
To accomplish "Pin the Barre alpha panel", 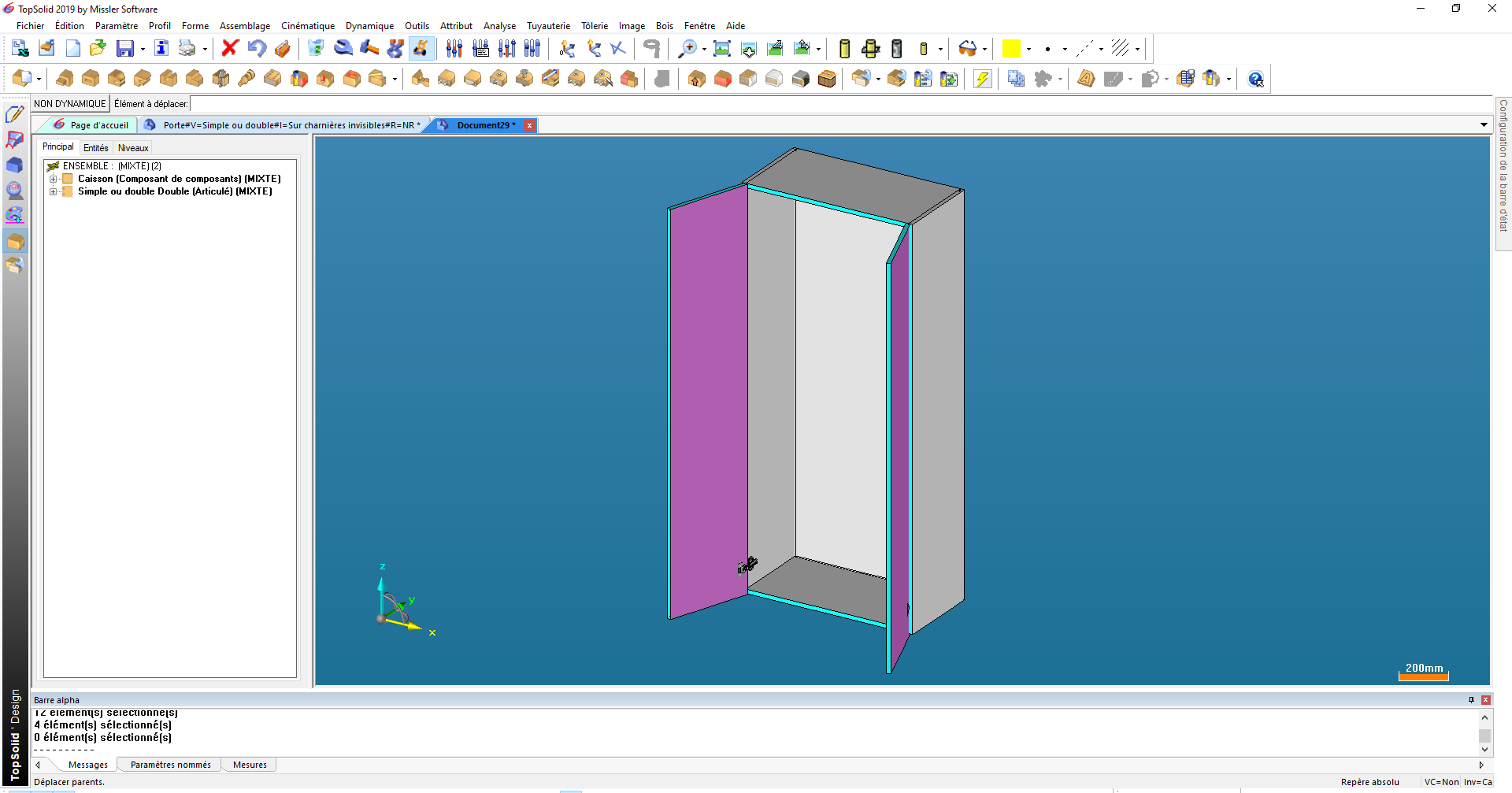I will tap(1471, 700).
